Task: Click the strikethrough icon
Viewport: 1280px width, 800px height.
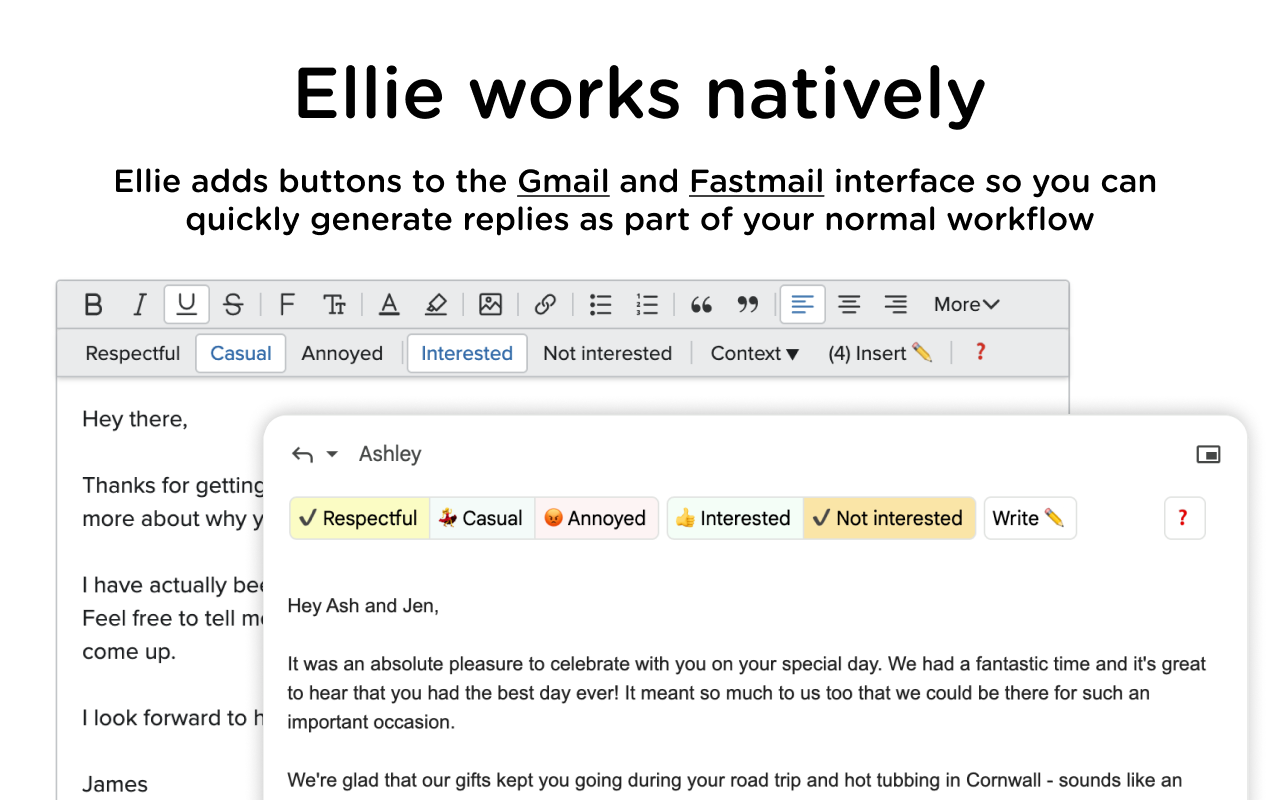Action: (233, 304)
